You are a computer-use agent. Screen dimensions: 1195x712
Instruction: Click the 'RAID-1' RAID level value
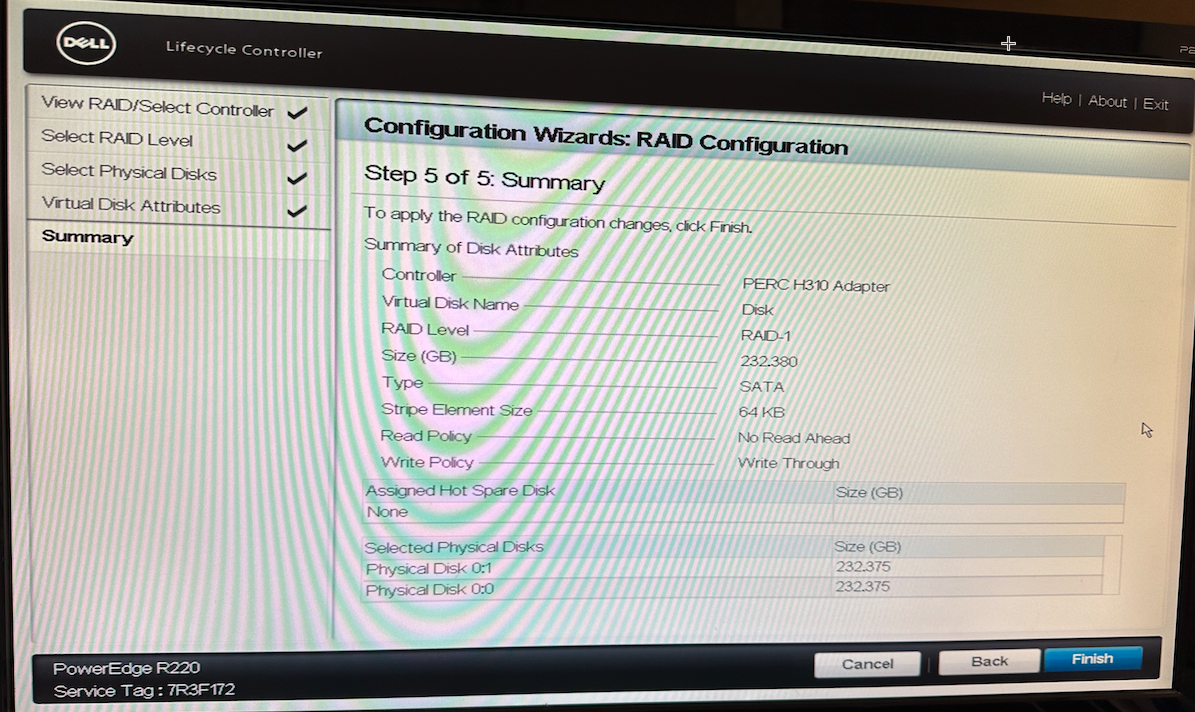click(x=766, y=335)
